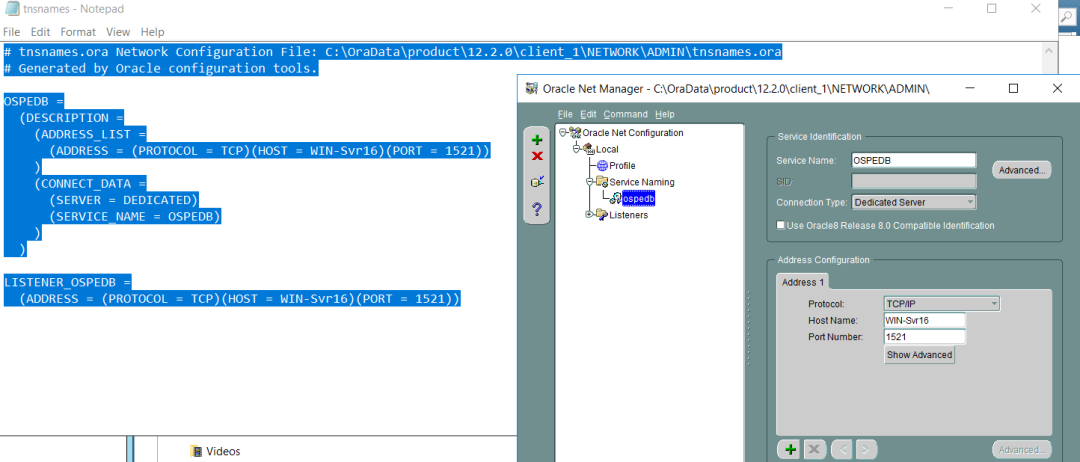Open Notepad File menu
The image size is (1080, 462).
coord(12,32)
